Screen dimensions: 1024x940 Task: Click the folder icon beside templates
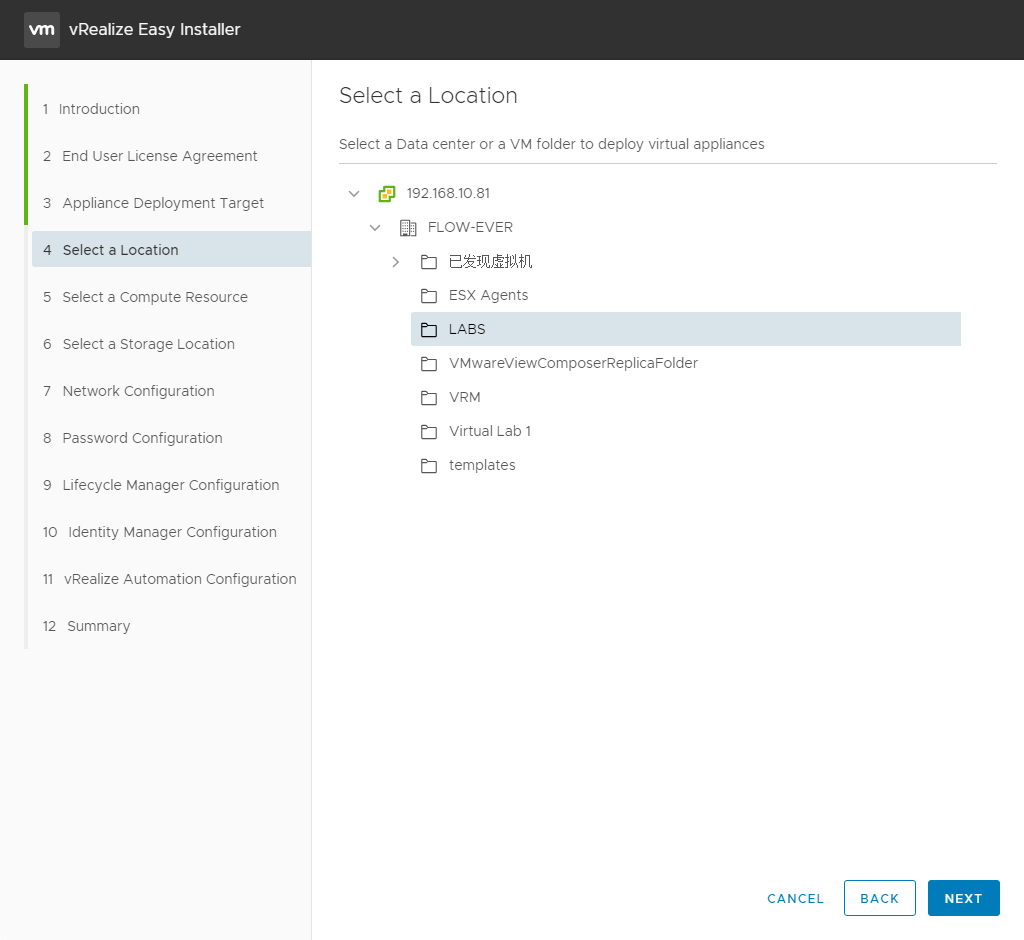point(429,466)
